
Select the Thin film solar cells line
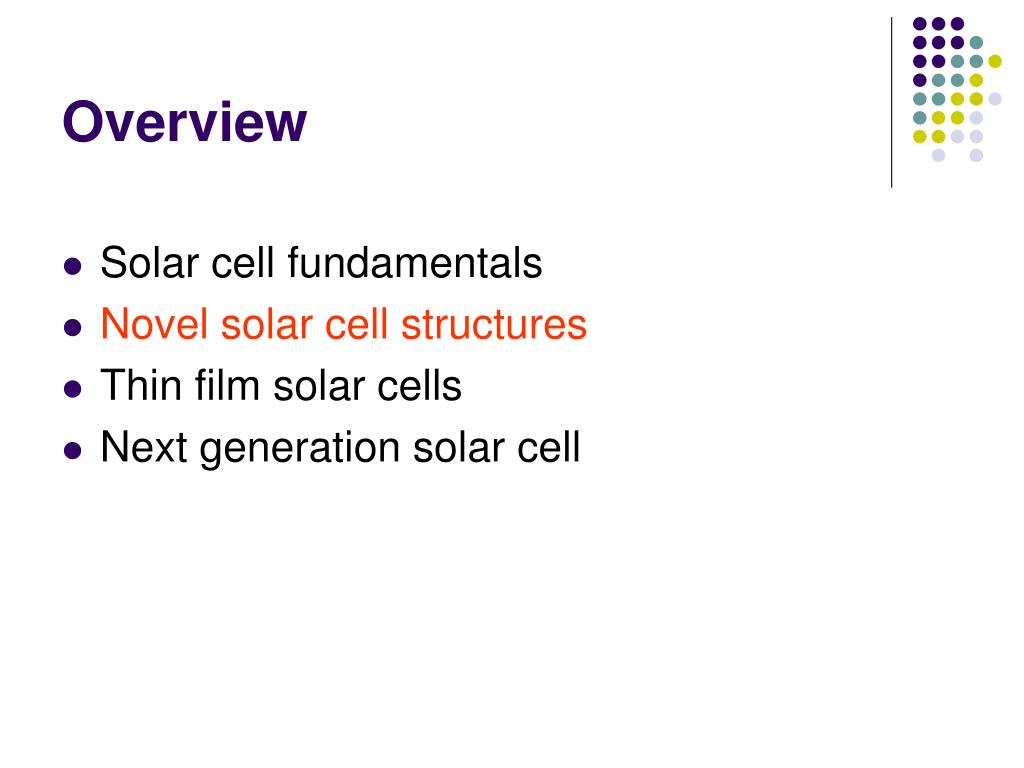pos(281,385)
